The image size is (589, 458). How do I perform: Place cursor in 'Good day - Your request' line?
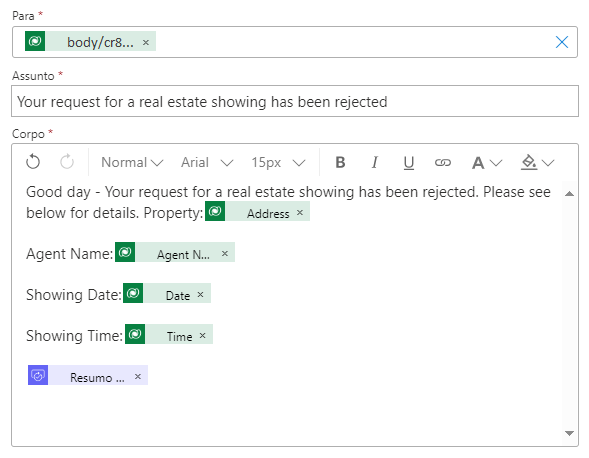tap(288, 192)
